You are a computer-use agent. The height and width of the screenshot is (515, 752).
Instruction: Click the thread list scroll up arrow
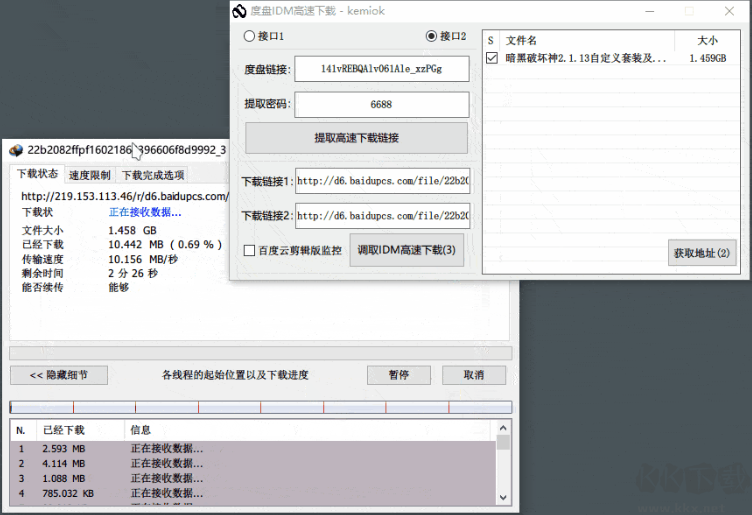(x=503, y=428)
